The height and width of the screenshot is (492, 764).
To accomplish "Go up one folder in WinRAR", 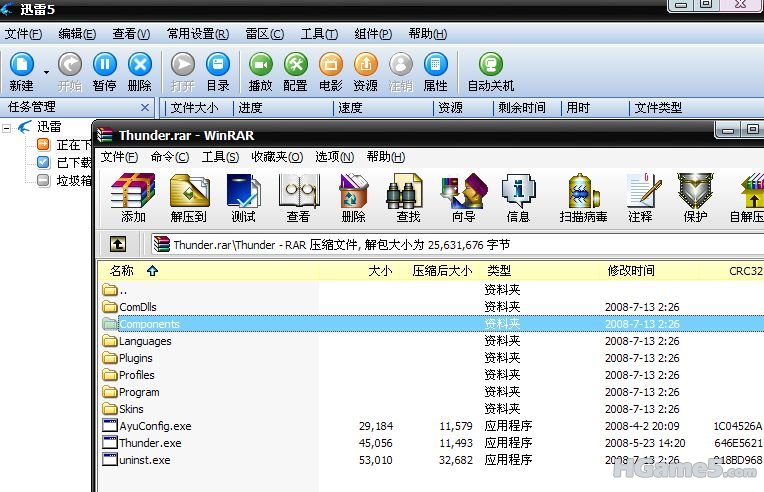I will pos(117,244).
